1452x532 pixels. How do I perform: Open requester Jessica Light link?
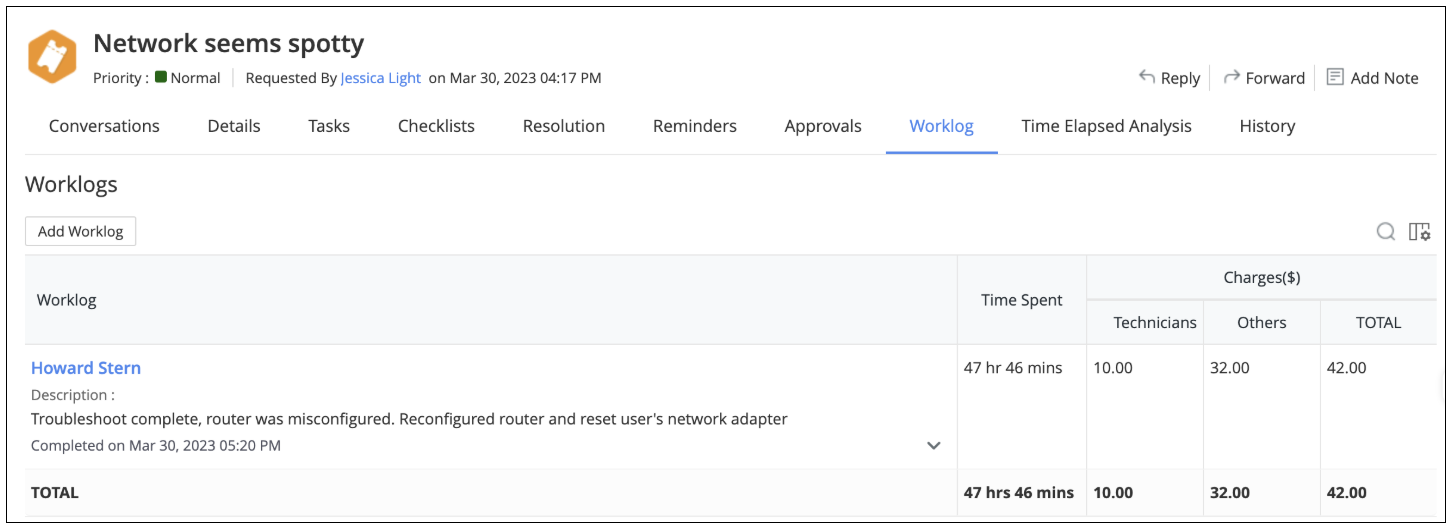coord(380,78)
